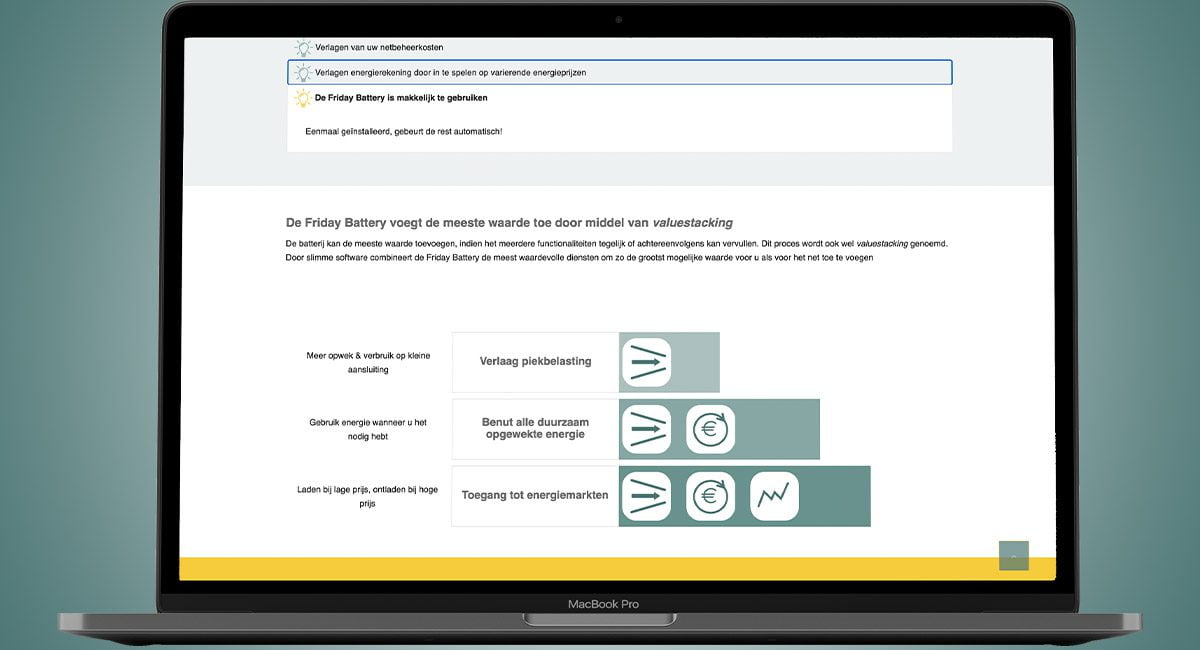This screenshot has height=650, width=1200.
Task: Click the price chart line icon
Action: [x=774, y=496]
